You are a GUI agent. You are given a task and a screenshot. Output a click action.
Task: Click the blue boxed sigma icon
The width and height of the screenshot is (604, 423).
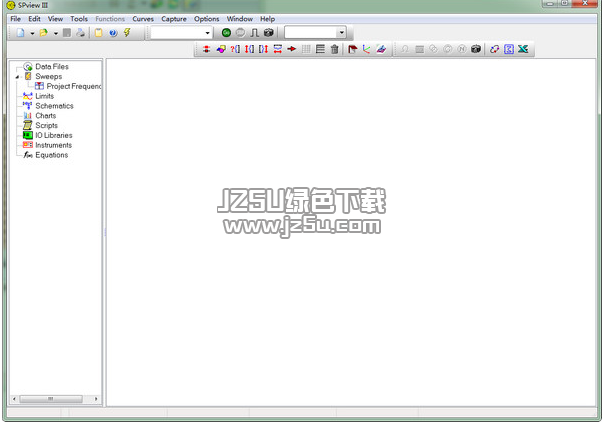(509, 49)
